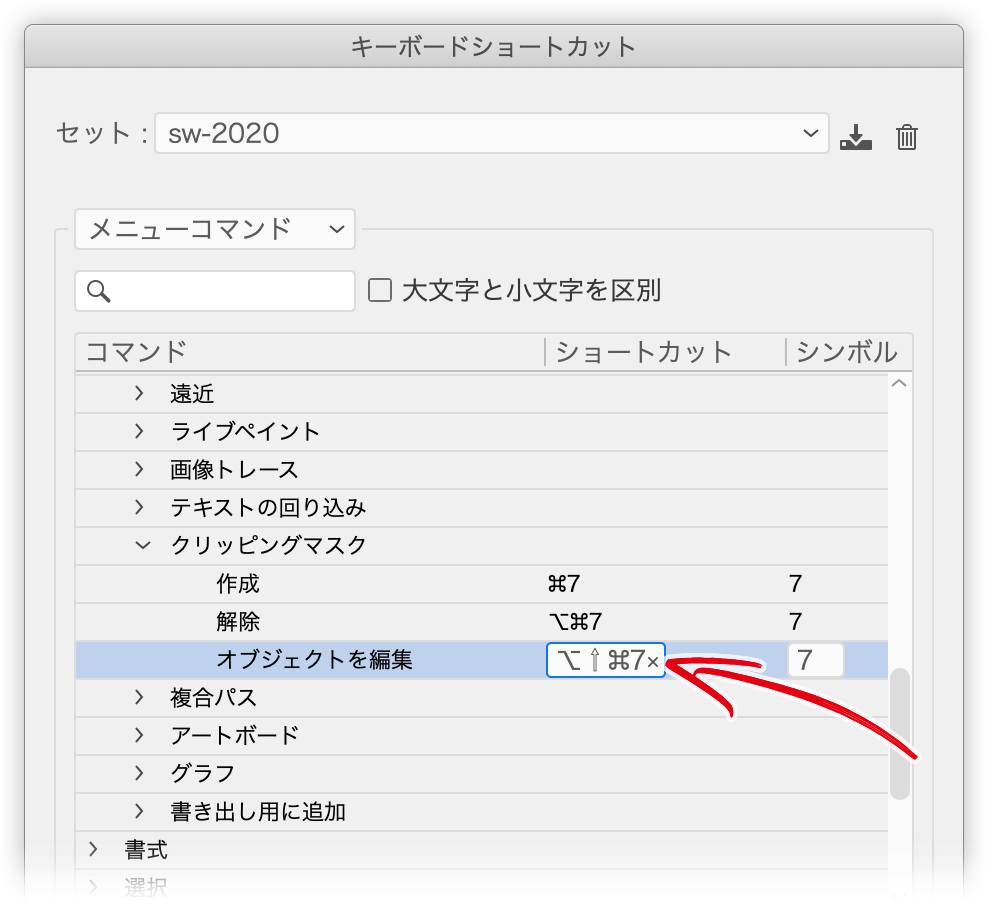Click the 画像トレース label
Screen dimensions: 988x906
[234, 469]
